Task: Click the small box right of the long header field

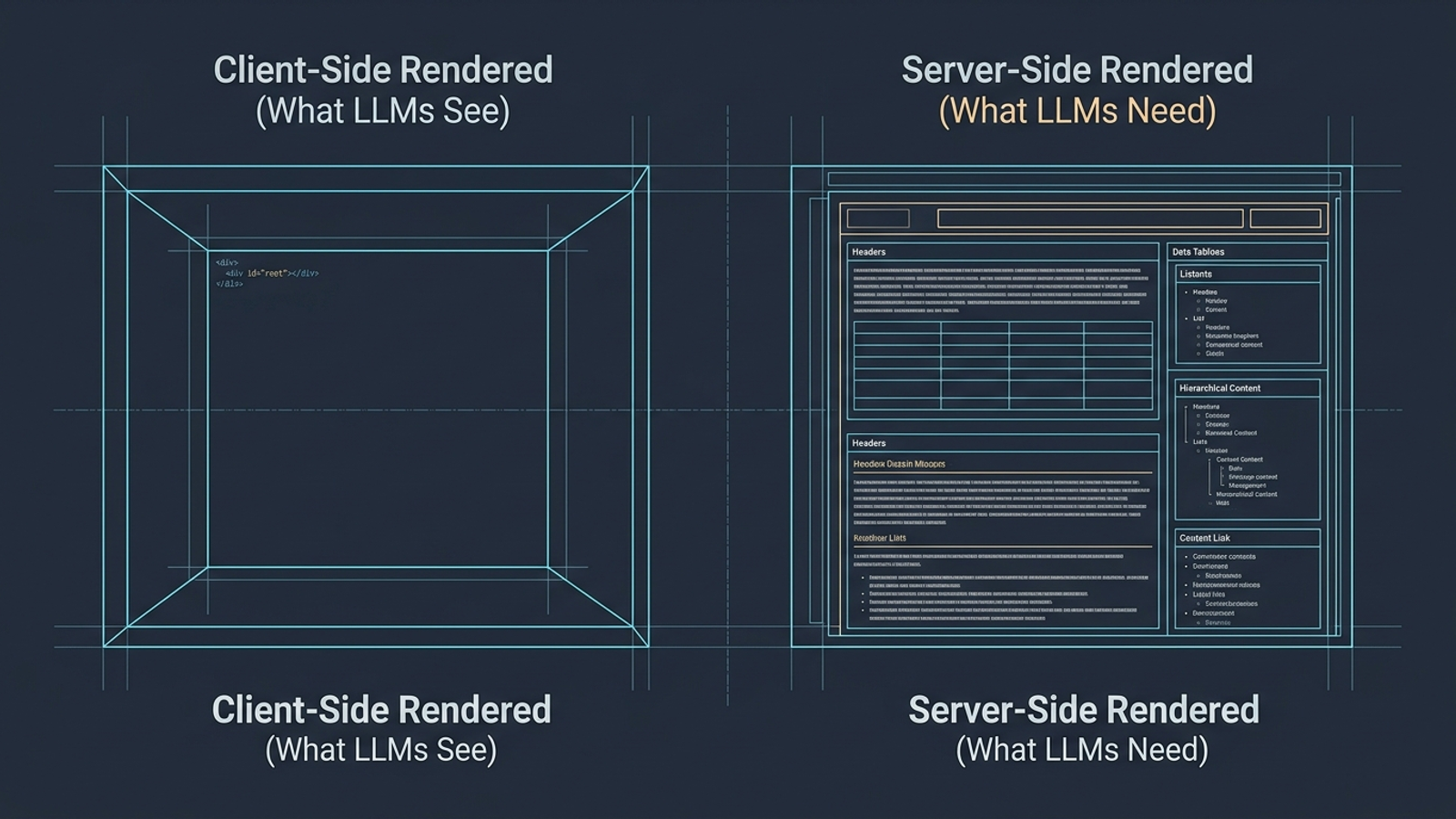Action: (1285, 218)
